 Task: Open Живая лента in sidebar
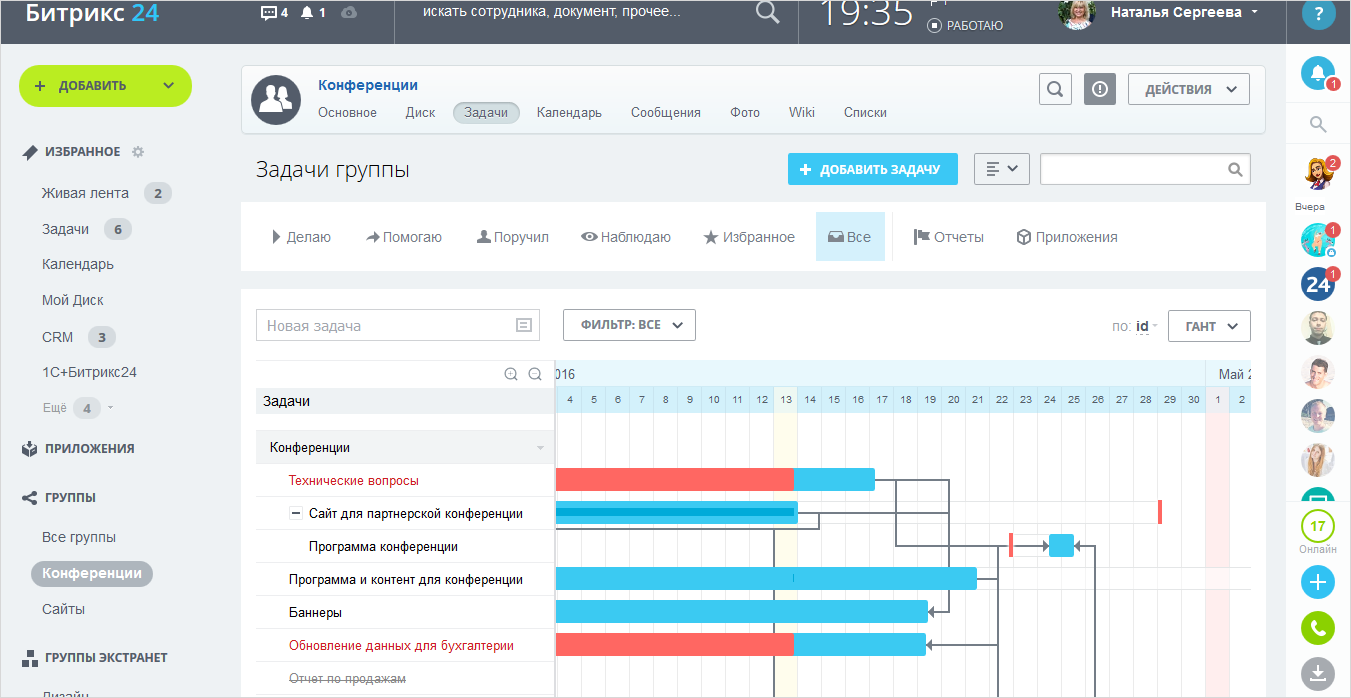click(x=85, y=193)
